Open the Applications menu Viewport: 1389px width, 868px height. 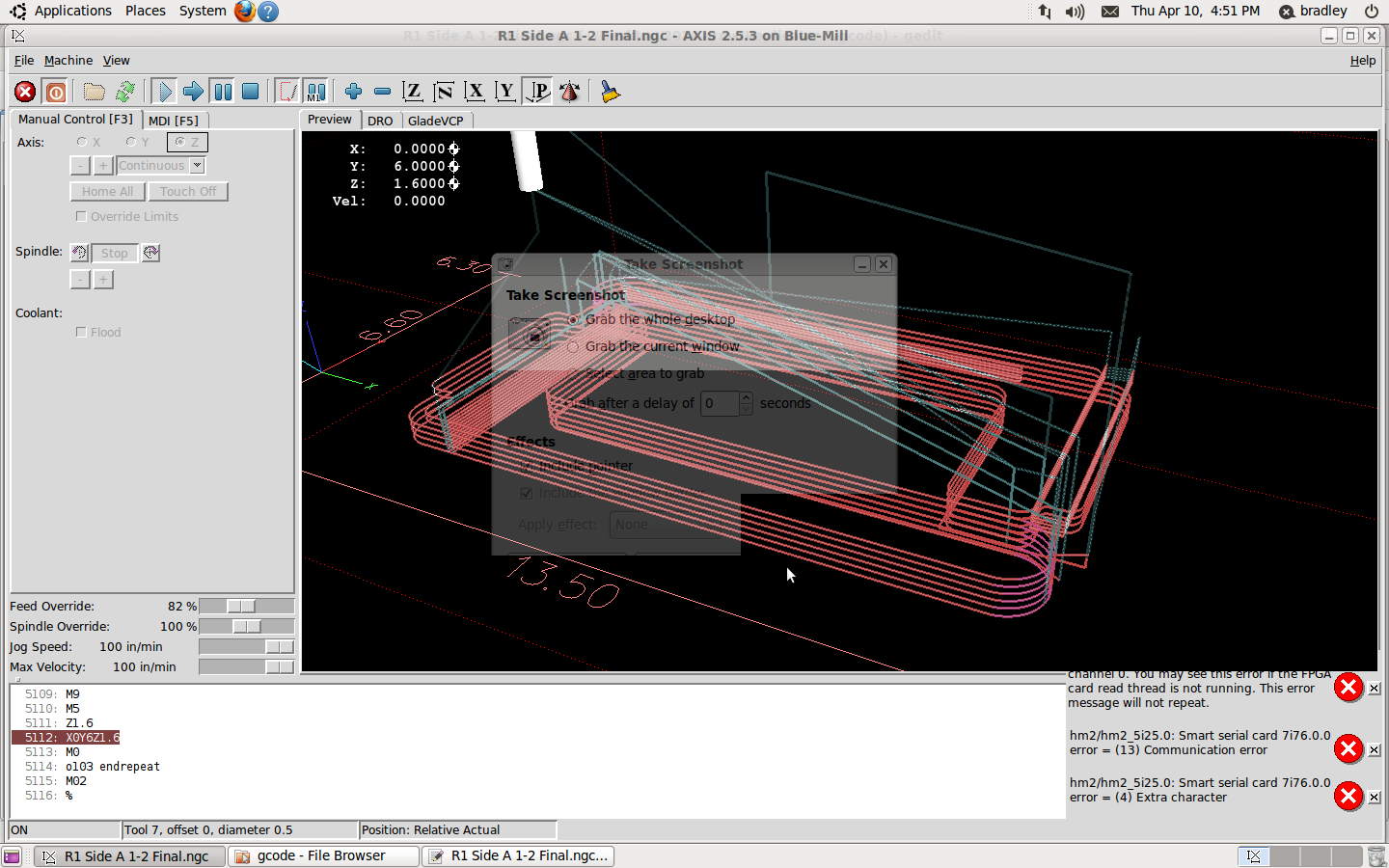72,11
